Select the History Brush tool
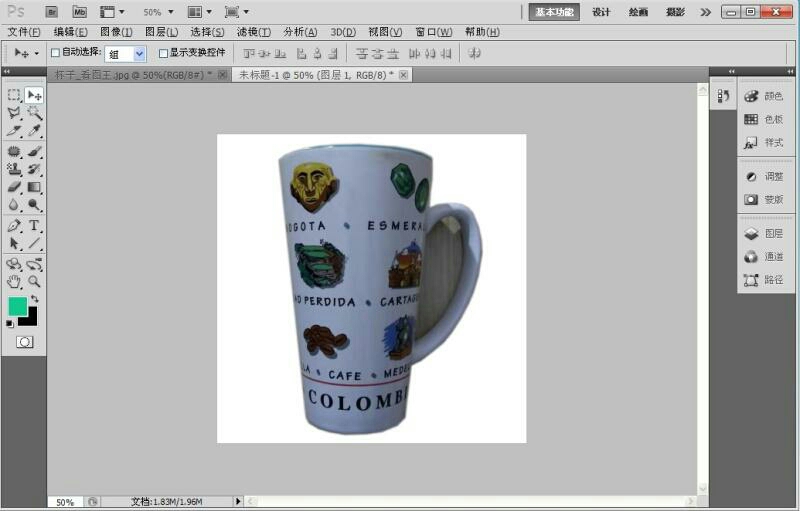The width and height of the screenshot is (800, 511). 34,169
